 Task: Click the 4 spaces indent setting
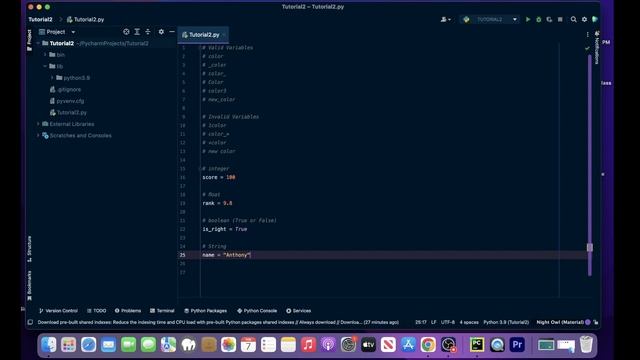pyautogui.click(x=469, y=322)
